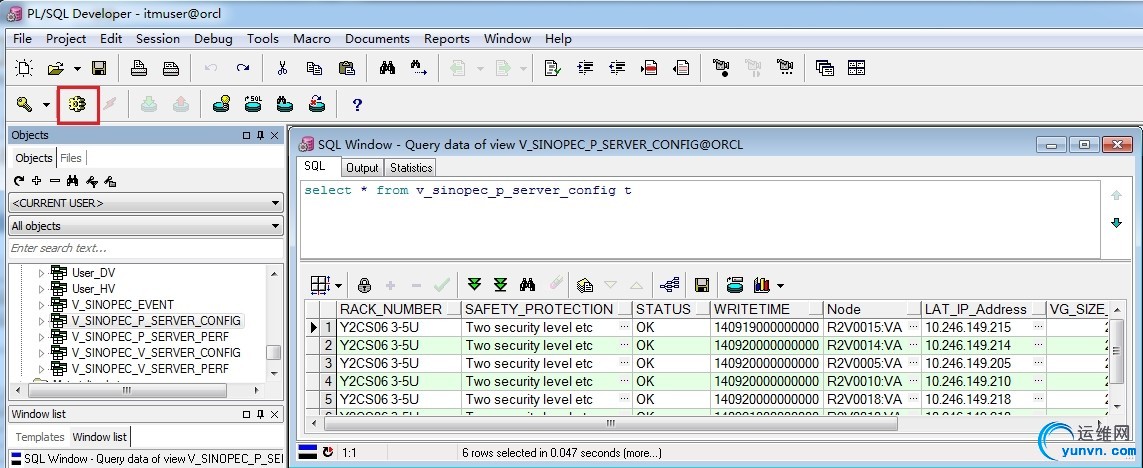Click the blue question mark Help icon
1143x468 pixels.
tap(357, 105)
